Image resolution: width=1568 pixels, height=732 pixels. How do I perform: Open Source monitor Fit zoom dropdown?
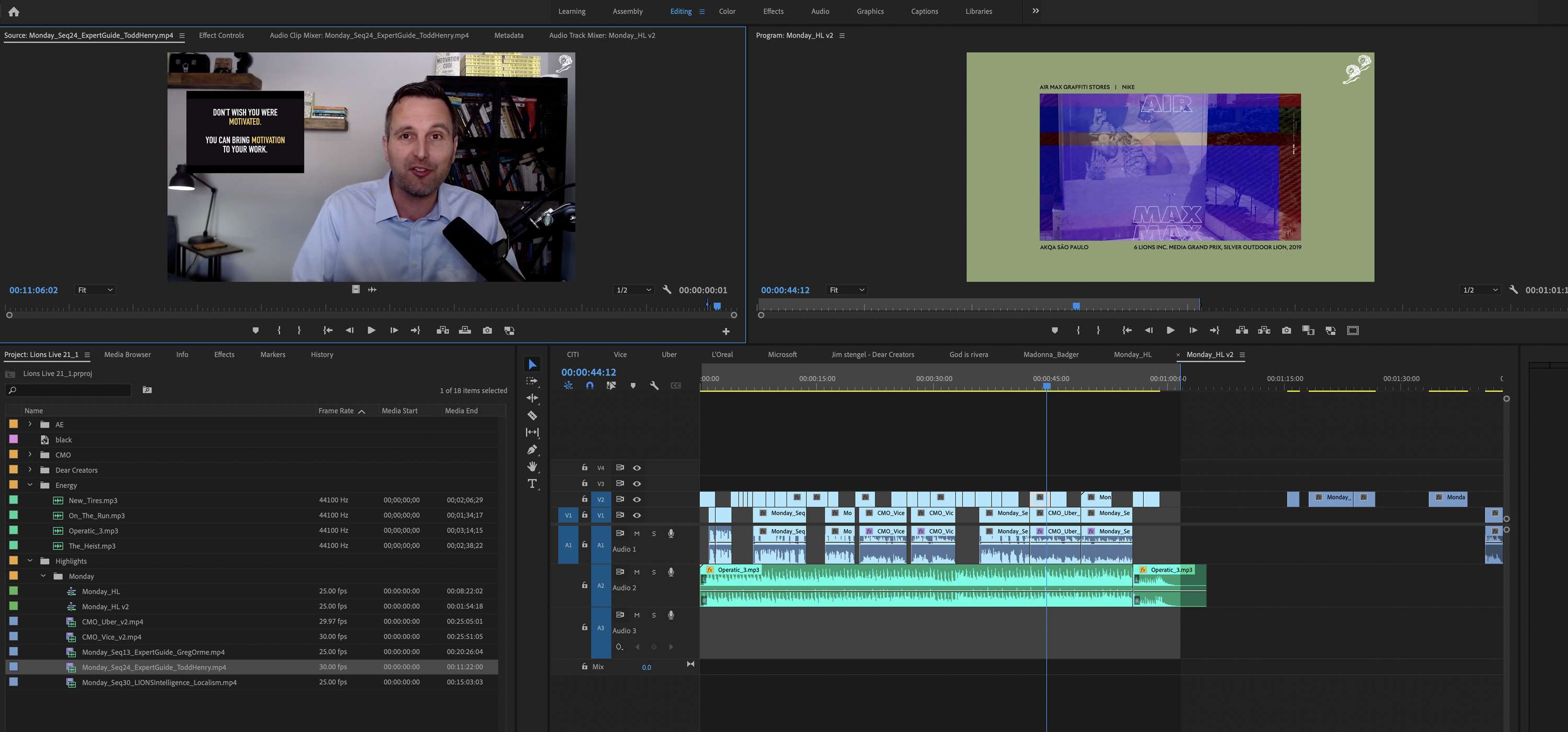(x=95, y=291)
